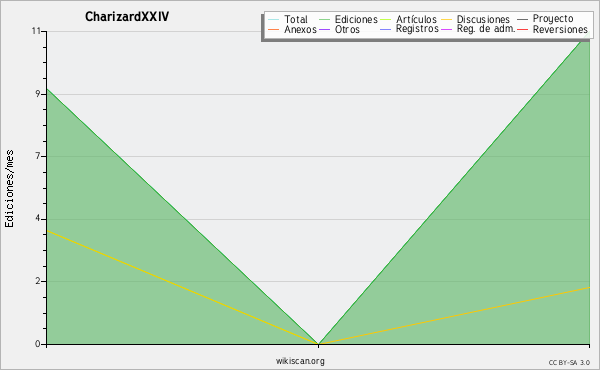Click the Registros legend label
The image size is (600, 370).
pos(417,29)
